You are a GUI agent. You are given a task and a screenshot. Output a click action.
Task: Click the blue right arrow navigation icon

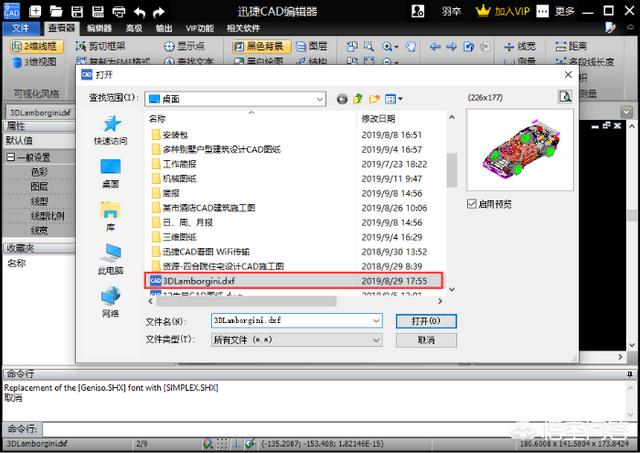point(451,47)
